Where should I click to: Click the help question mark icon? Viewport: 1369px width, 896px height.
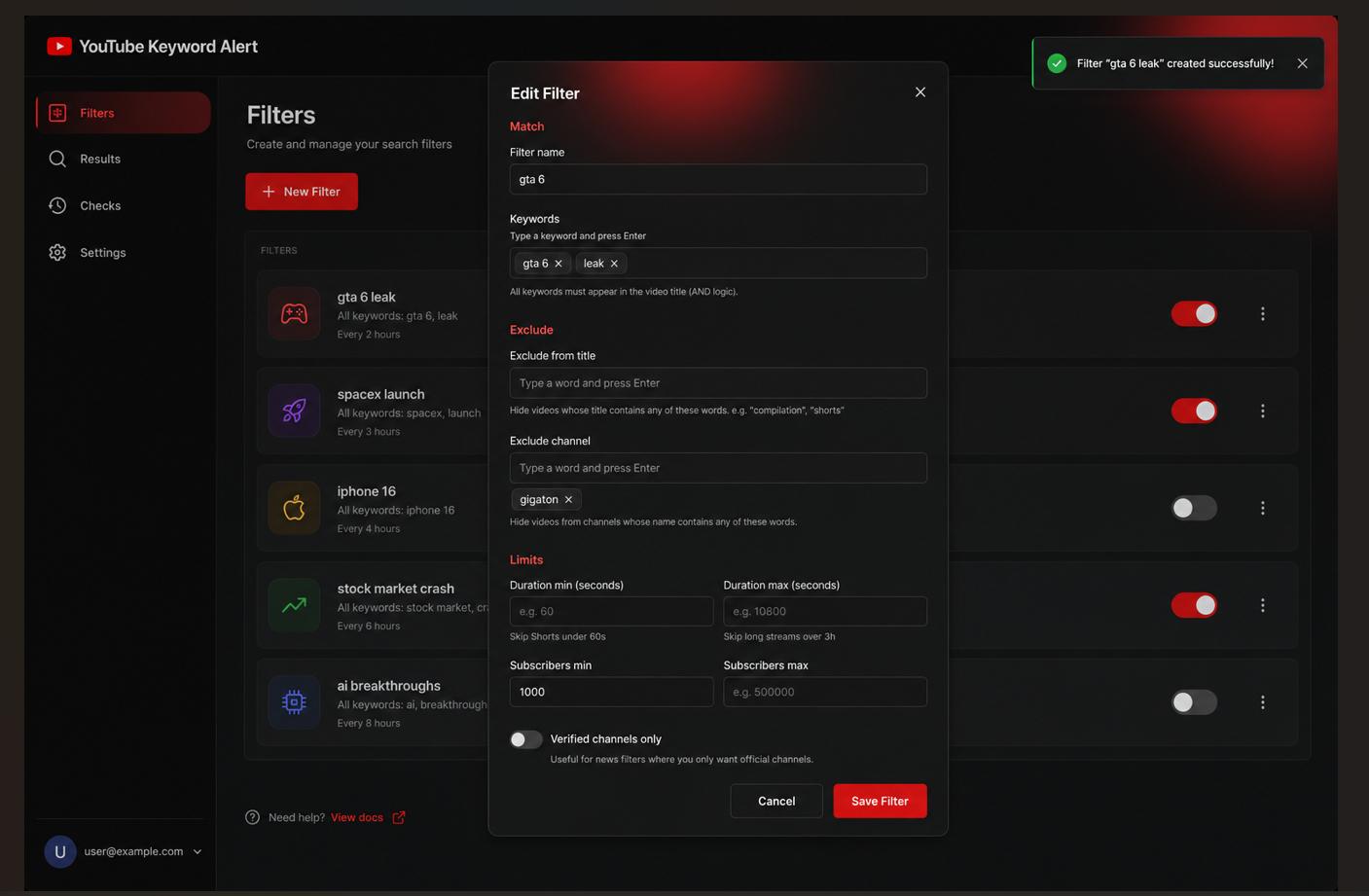(x=253, y=817)
